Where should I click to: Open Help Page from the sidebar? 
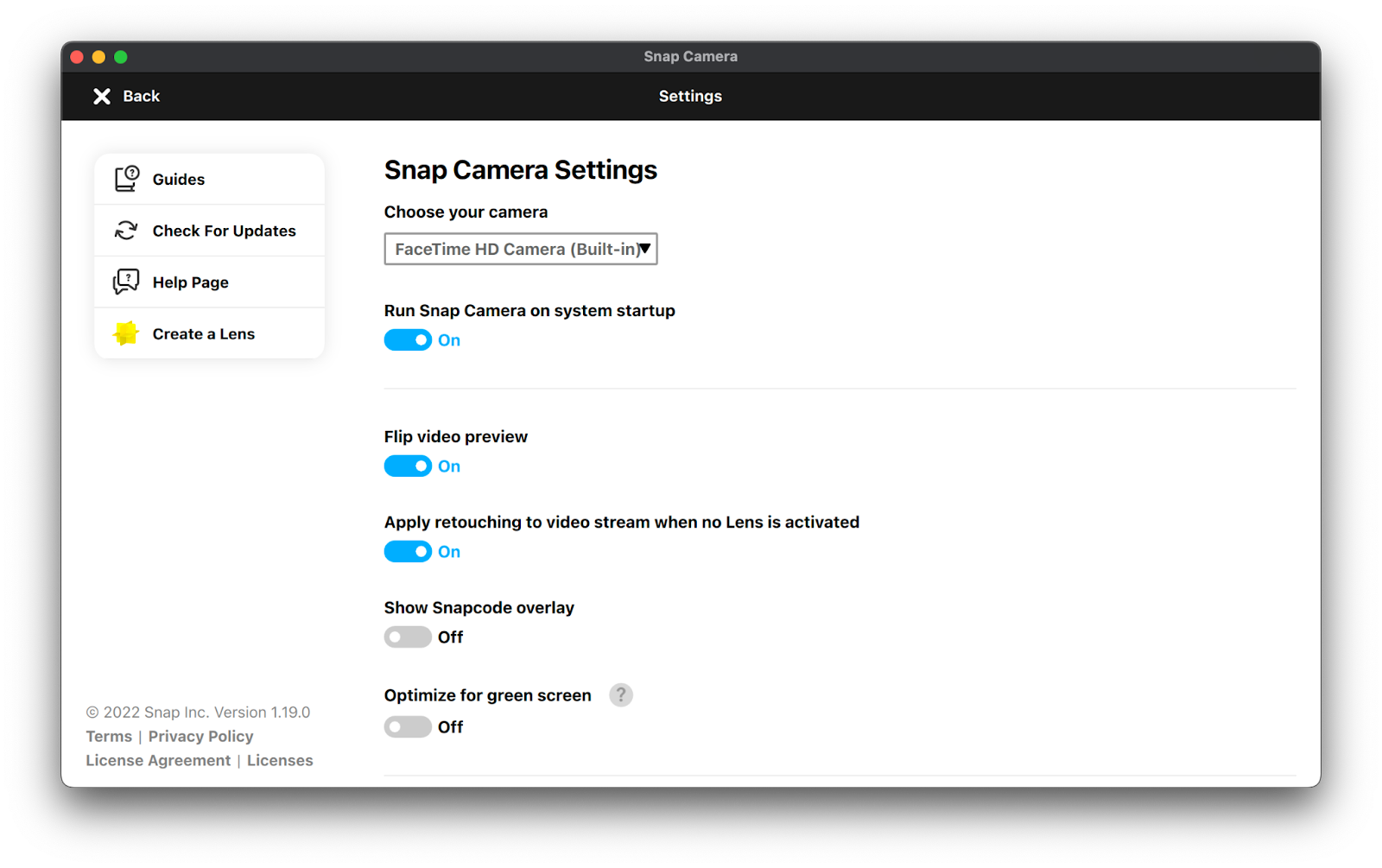click(x=209, y=282)
